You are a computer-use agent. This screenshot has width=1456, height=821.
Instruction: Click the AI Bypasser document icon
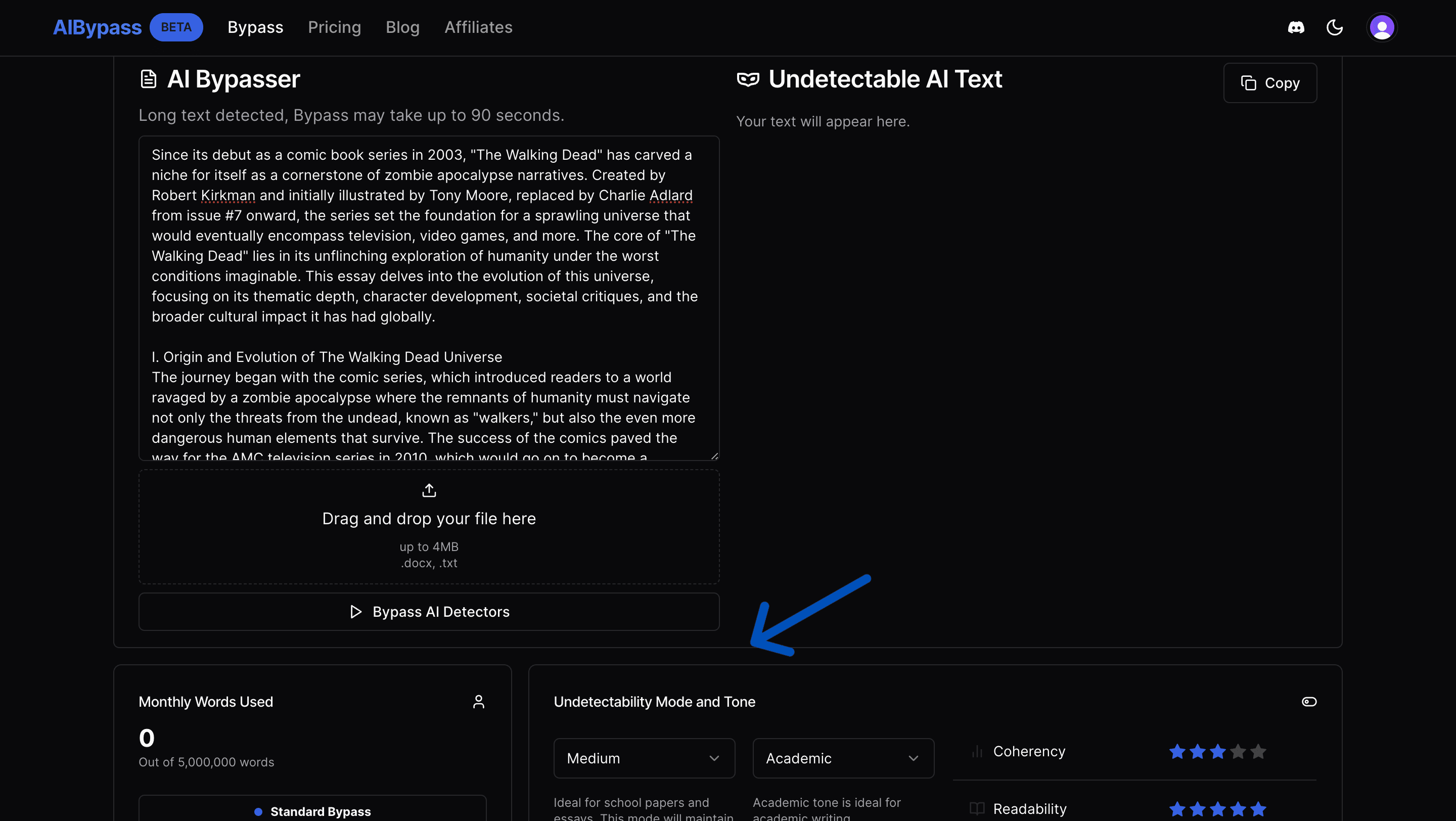148,79
